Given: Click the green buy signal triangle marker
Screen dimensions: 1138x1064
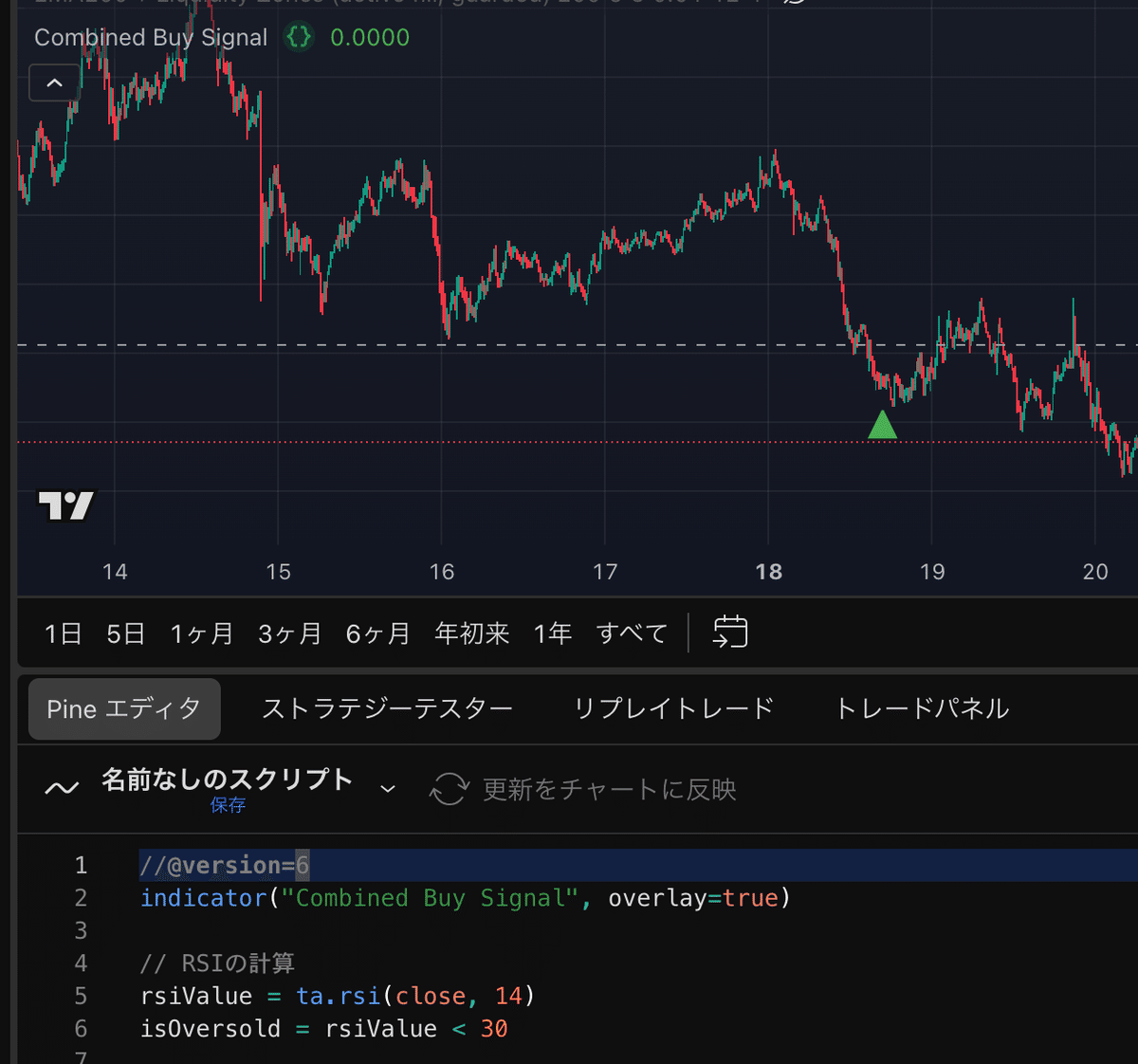Looking at the screenshot, I should coord(882,425).
